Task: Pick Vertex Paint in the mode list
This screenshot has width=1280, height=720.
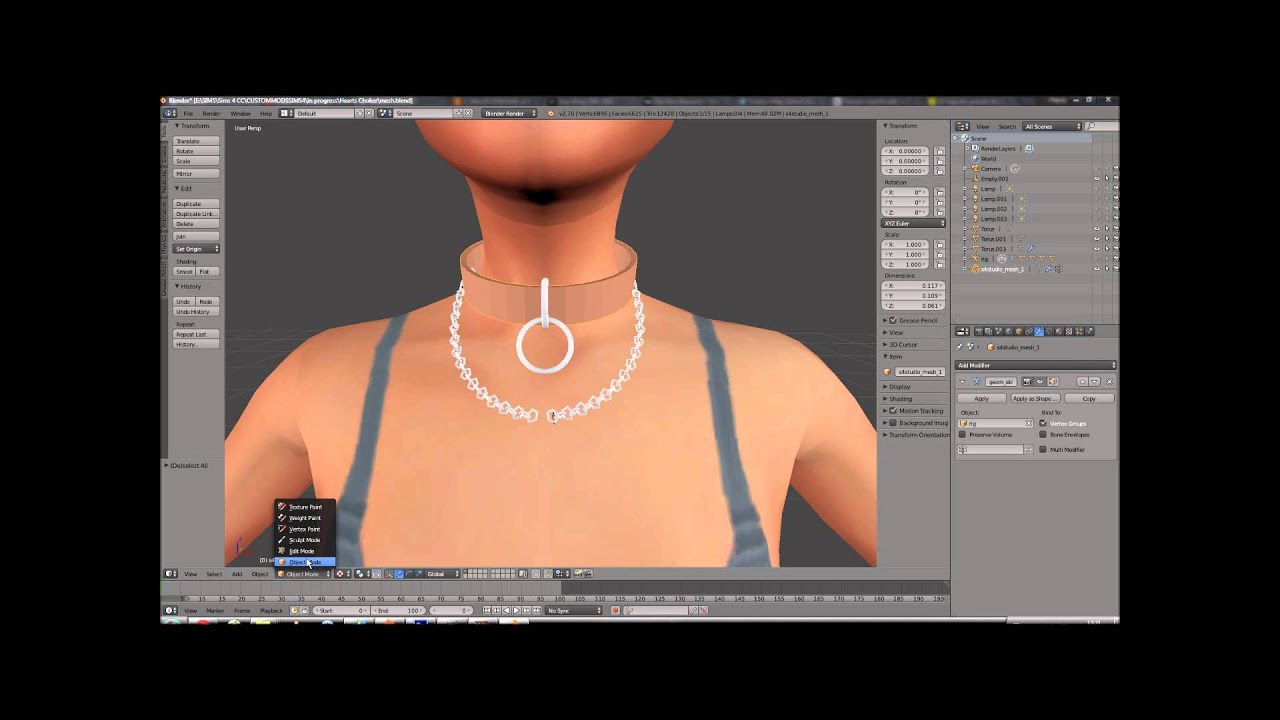Action: (304, 529)
